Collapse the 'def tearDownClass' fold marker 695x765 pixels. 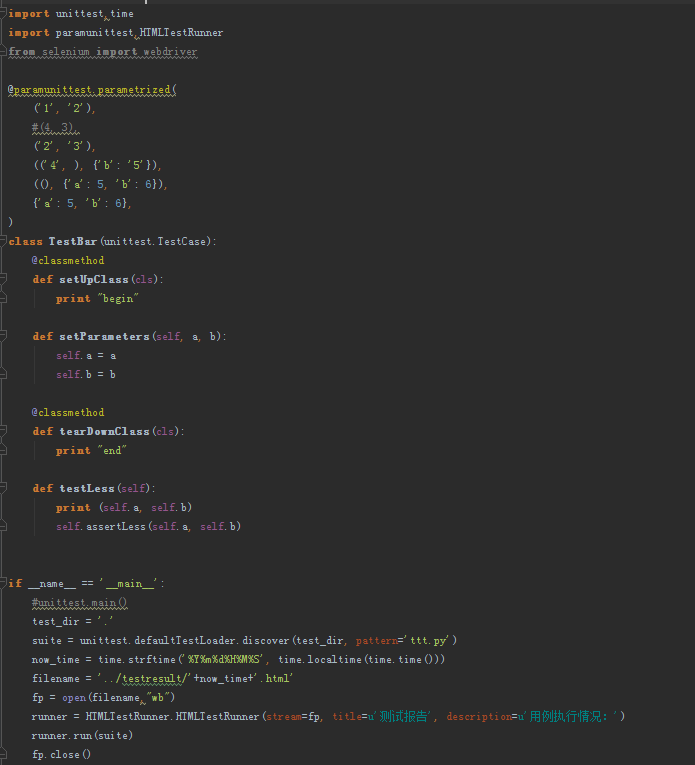pos(3,431)
